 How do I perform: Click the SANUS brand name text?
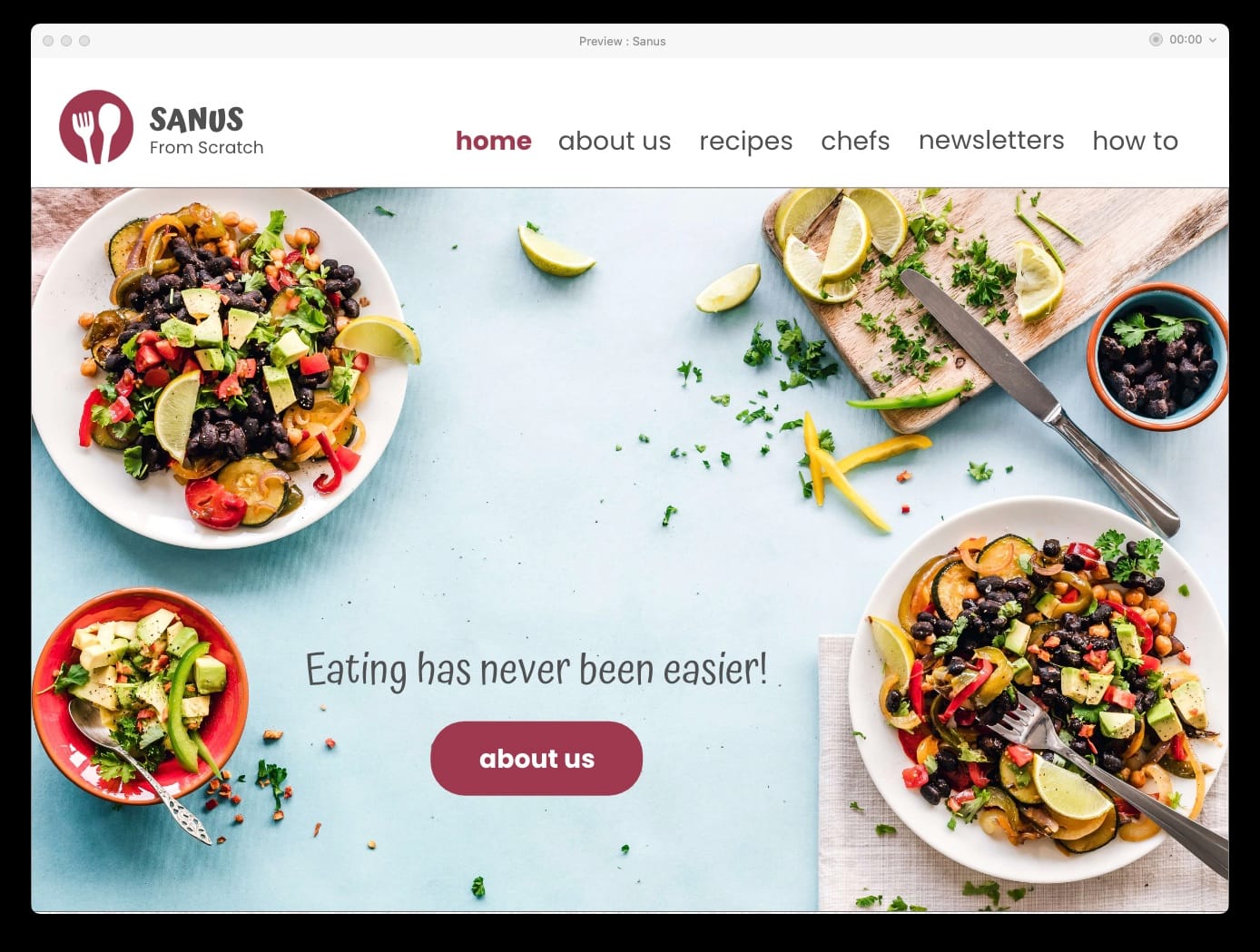pos(197,120)
